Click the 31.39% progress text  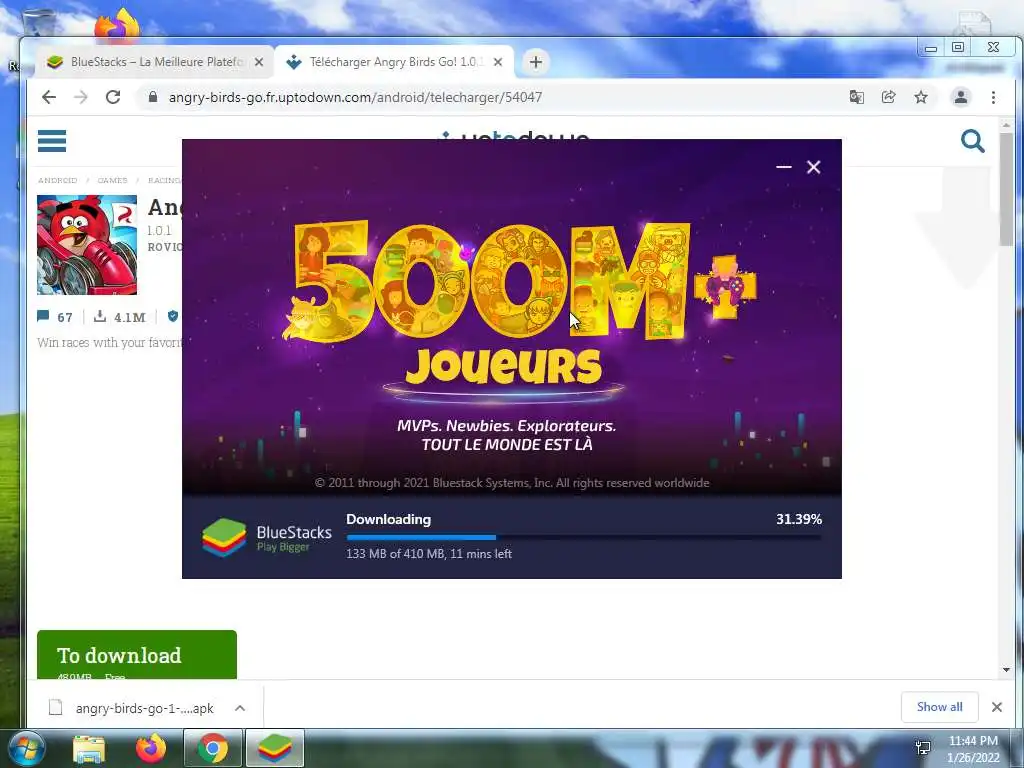click(x=799, y=519)
